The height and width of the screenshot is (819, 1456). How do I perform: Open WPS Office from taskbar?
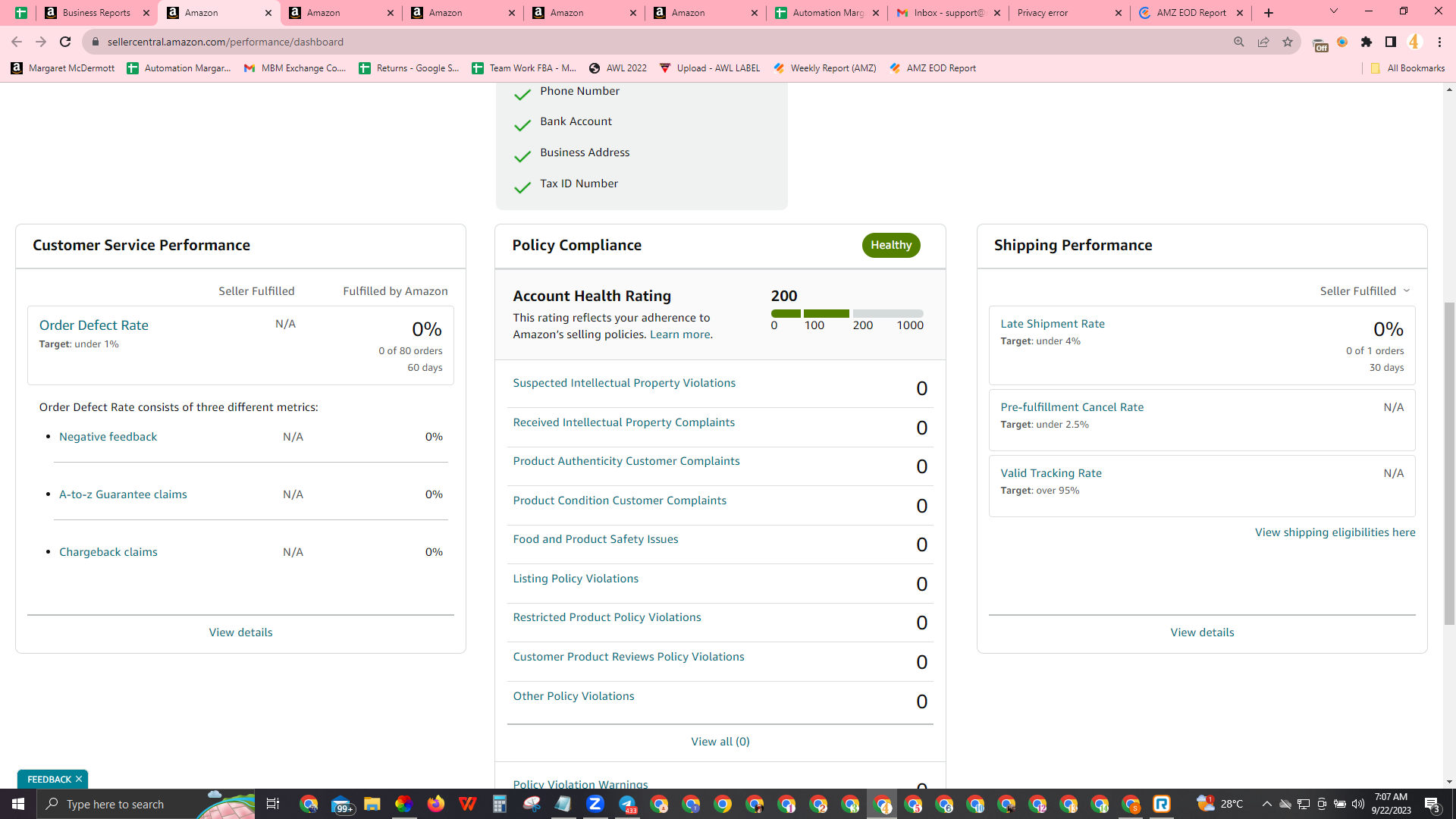click(467, 804)
